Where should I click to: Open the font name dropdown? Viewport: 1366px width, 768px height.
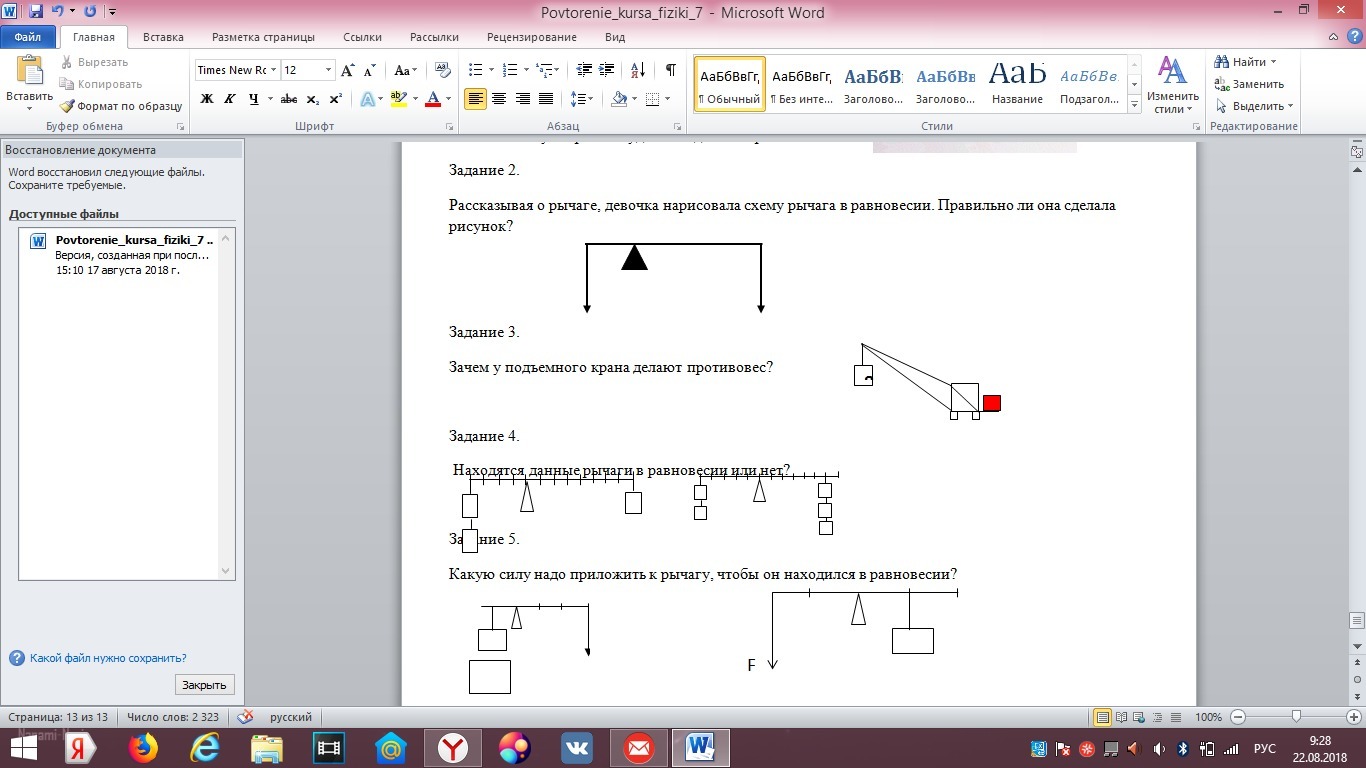click(273, 70)
